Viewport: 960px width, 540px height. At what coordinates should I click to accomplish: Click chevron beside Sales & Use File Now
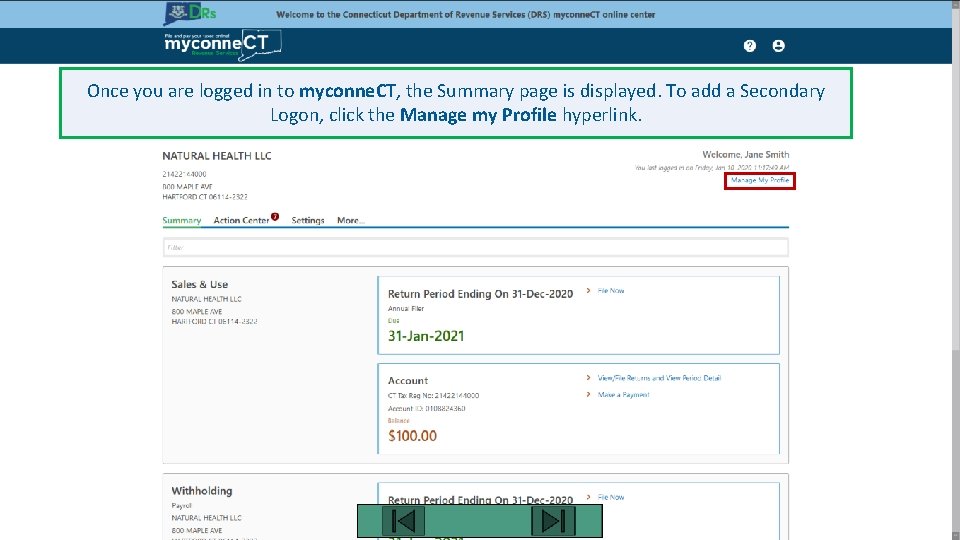pos(588,291)
